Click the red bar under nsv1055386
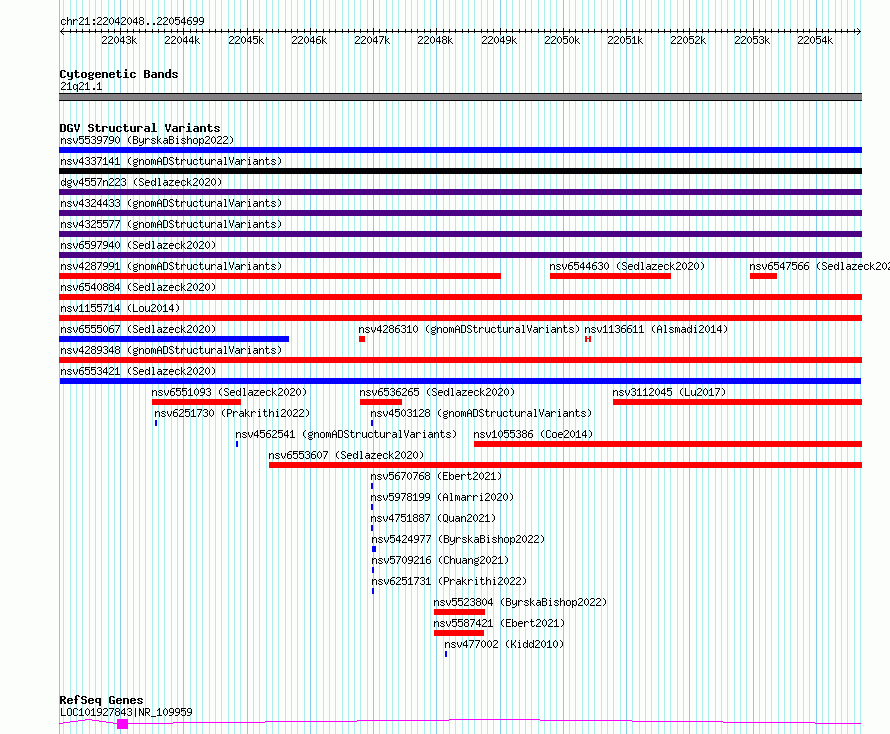Screen dimensions: 890x734 pyautogui.click(x=668, y=444)
